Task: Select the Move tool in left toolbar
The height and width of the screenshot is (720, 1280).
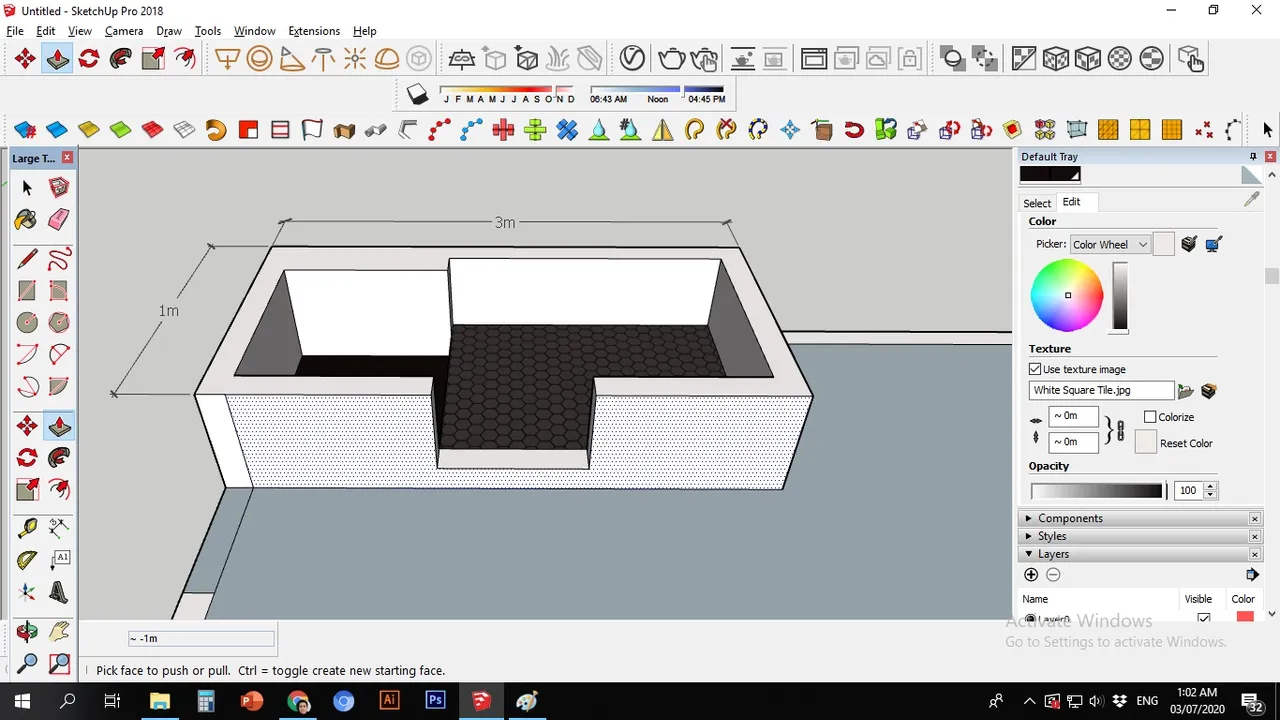Action: pyautogui.click(x=27, y=427)
